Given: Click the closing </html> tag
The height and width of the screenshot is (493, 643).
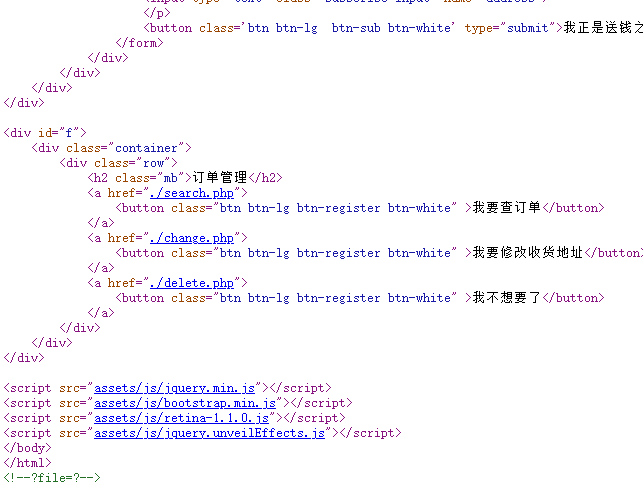Looking at the screenshot, I should (27, 463).
